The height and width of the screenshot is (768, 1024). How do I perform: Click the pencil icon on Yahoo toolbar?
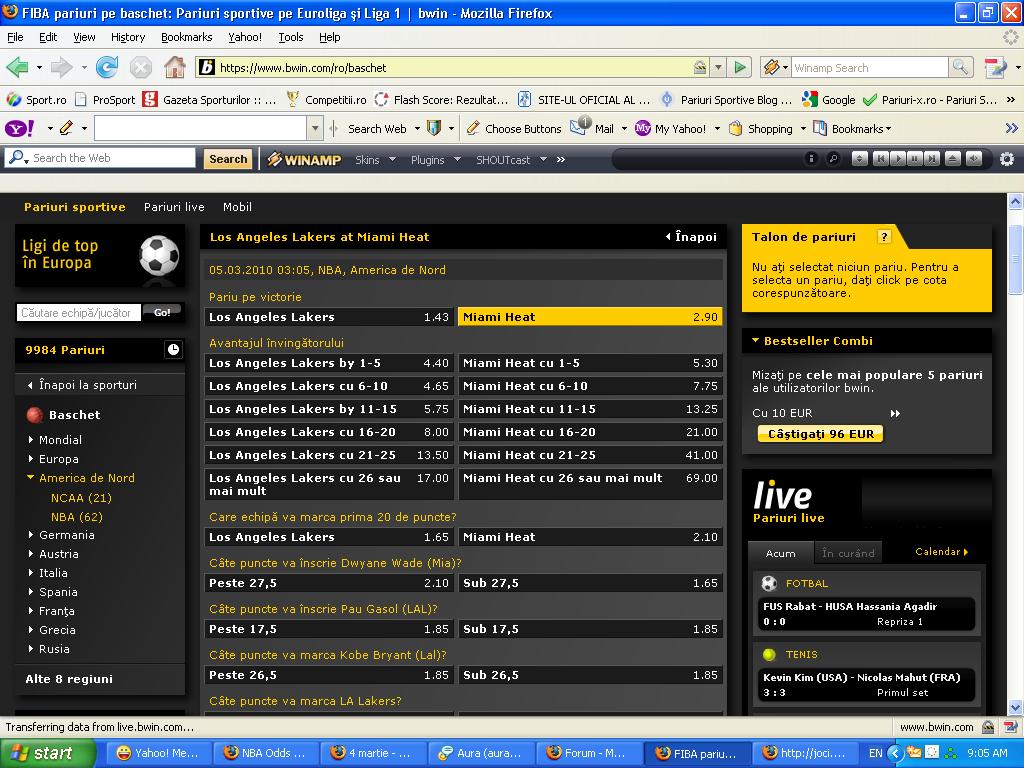(x=66, y=129)
